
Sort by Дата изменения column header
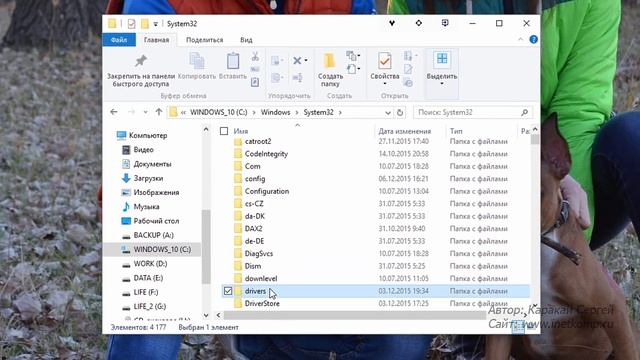click(x=404, y=131)
